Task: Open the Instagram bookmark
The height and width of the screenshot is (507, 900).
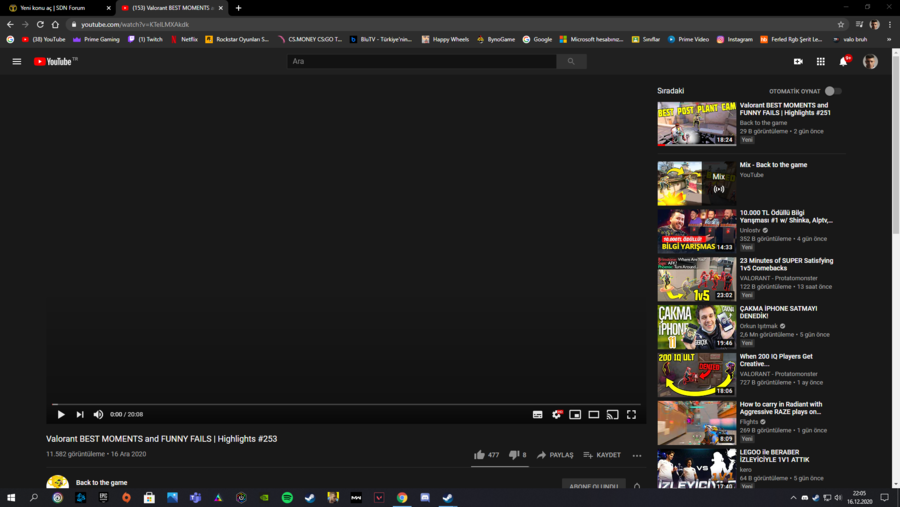Action: pos(735,40)
